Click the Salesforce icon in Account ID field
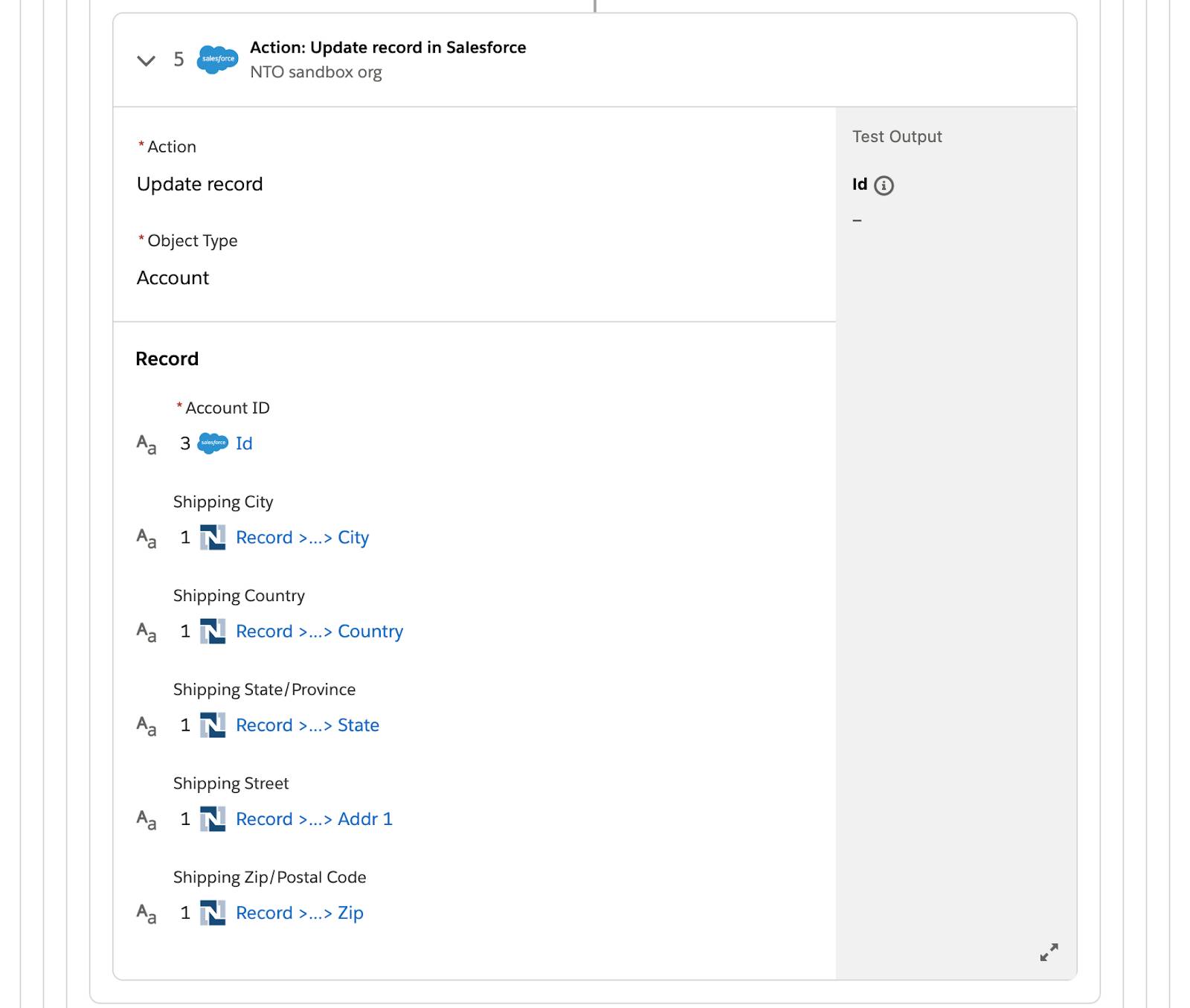This screenshot has height=1008, width=1190. tap(213, 443)
